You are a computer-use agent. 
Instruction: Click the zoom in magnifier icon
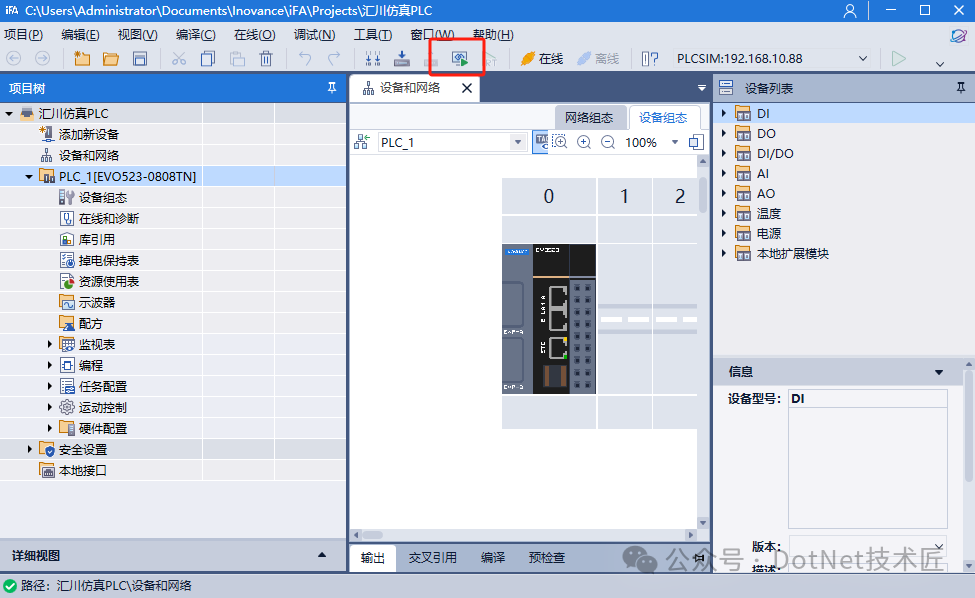pyautogui.click(x=584, y=142)
